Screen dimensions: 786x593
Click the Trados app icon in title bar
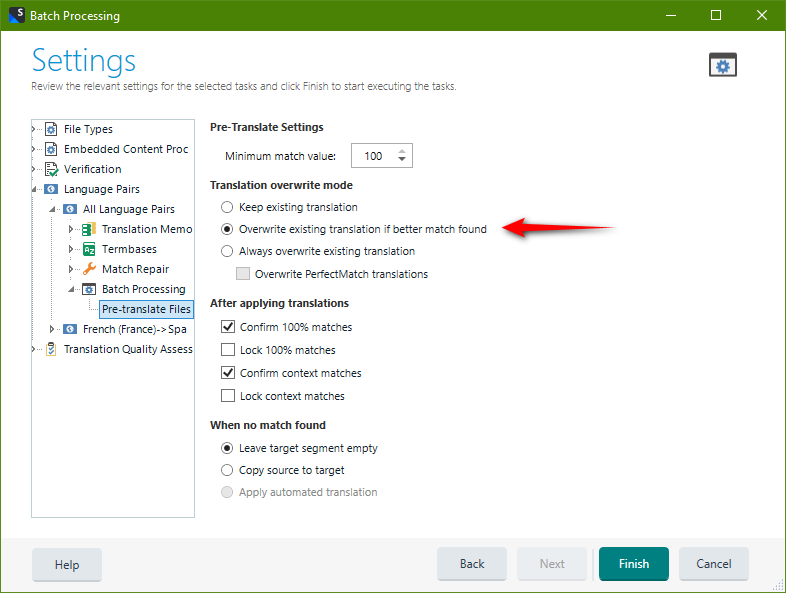pyautogui.click(x=17, y=15)
